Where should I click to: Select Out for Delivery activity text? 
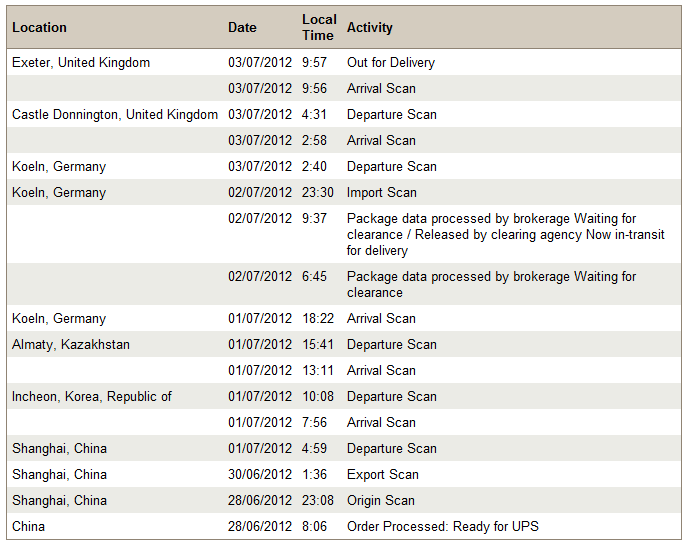point(391,63)
